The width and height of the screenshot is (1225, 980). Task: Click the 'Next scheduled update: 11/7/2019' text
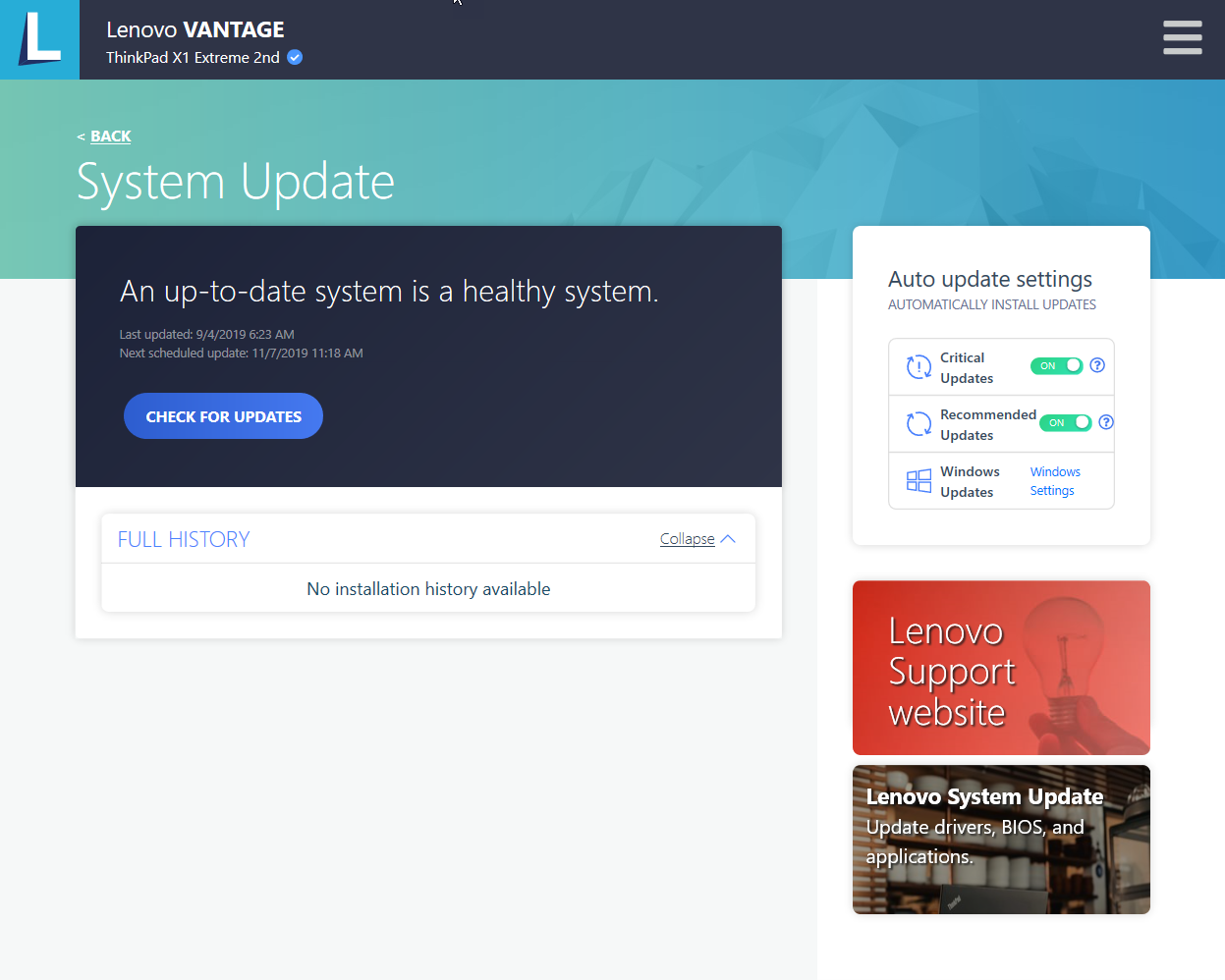241,354
